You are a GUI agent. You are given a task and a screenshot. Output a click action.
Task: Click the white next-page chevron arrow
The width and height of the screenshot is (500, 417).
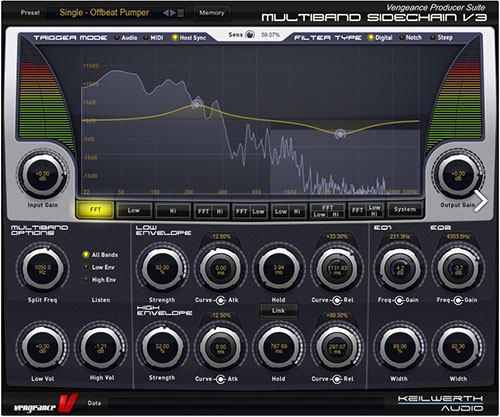pyautogui.click(x=480, y=201)
